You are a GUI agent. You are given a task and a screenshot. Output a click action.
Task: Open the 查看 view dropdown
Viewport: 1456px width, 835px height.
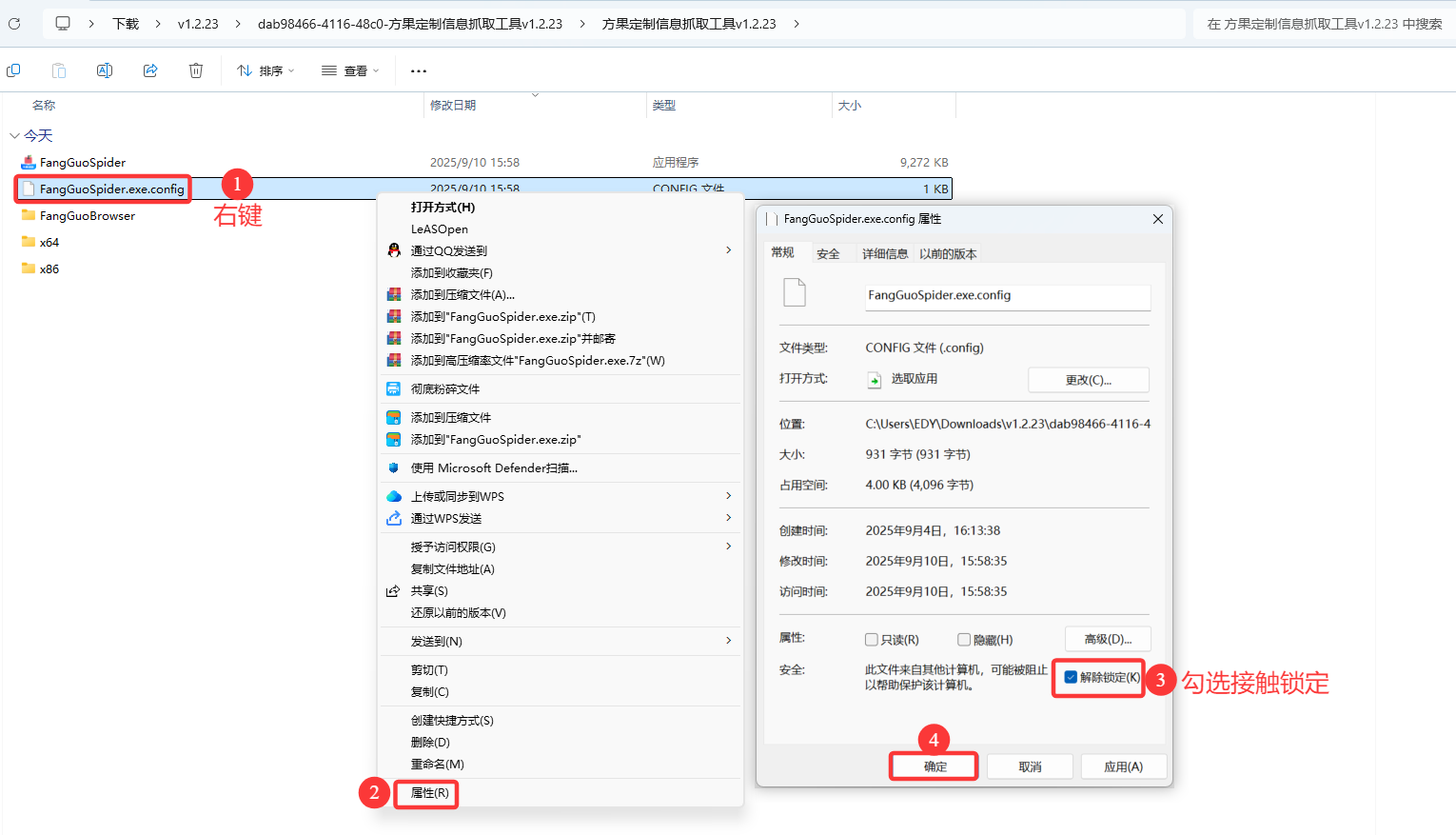tap(350, 70)
